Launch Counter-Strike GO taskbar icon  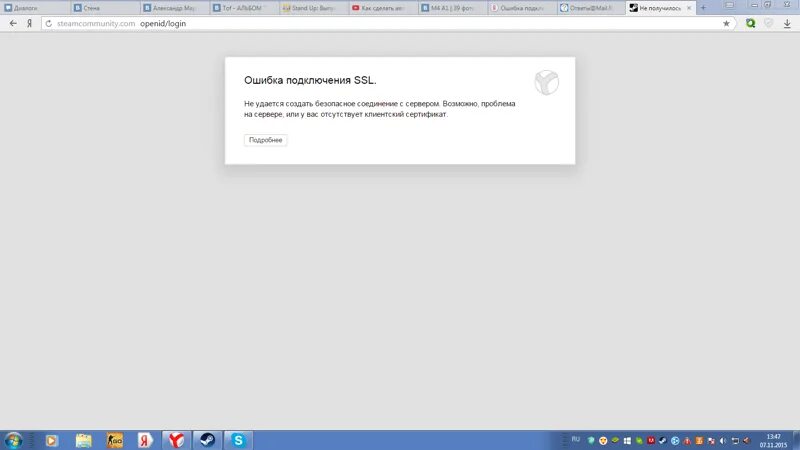pyautogui.click(x=115, y=440)
